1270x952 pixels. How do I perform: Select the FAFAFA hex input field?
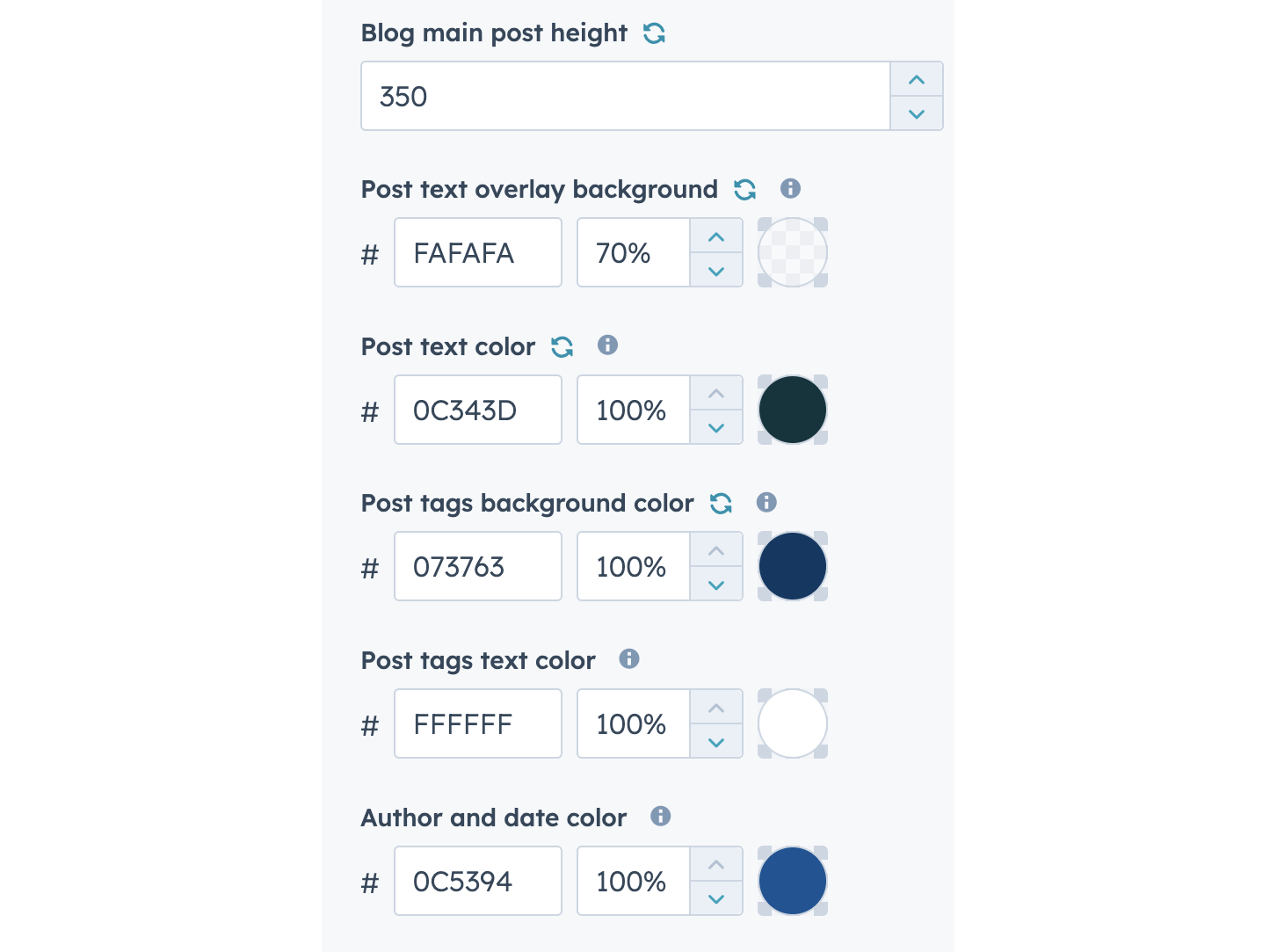click(x=477, y=252)
